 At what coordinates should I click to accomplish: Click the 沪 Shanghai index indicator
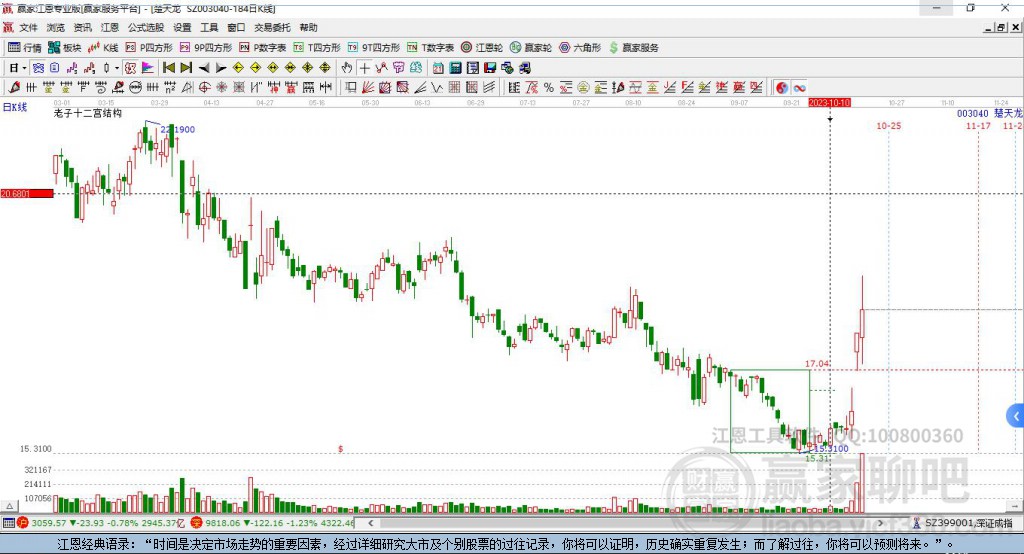[23, 523]
